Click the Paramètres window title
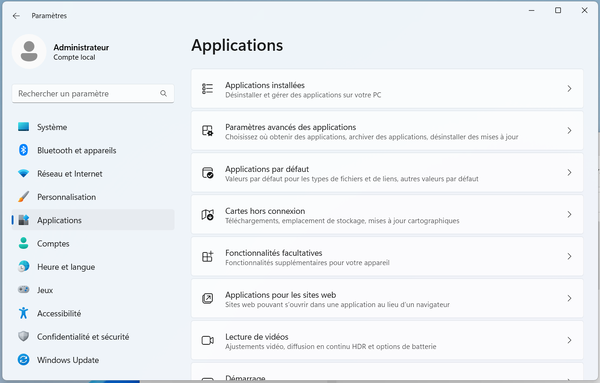Viewport: 600px width, 383px height. [49, 16]
